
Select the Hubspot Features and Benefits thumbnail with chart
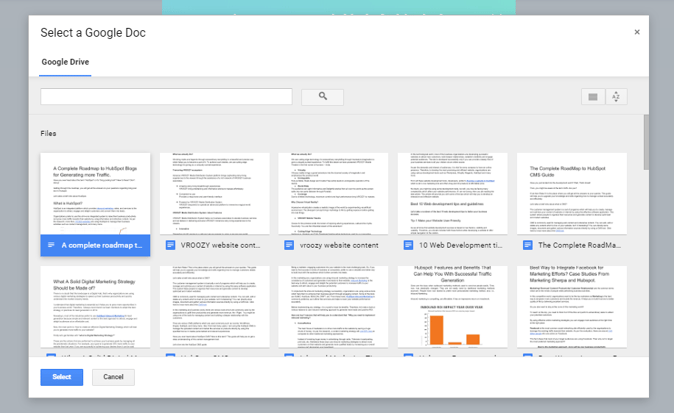point(453,307)
